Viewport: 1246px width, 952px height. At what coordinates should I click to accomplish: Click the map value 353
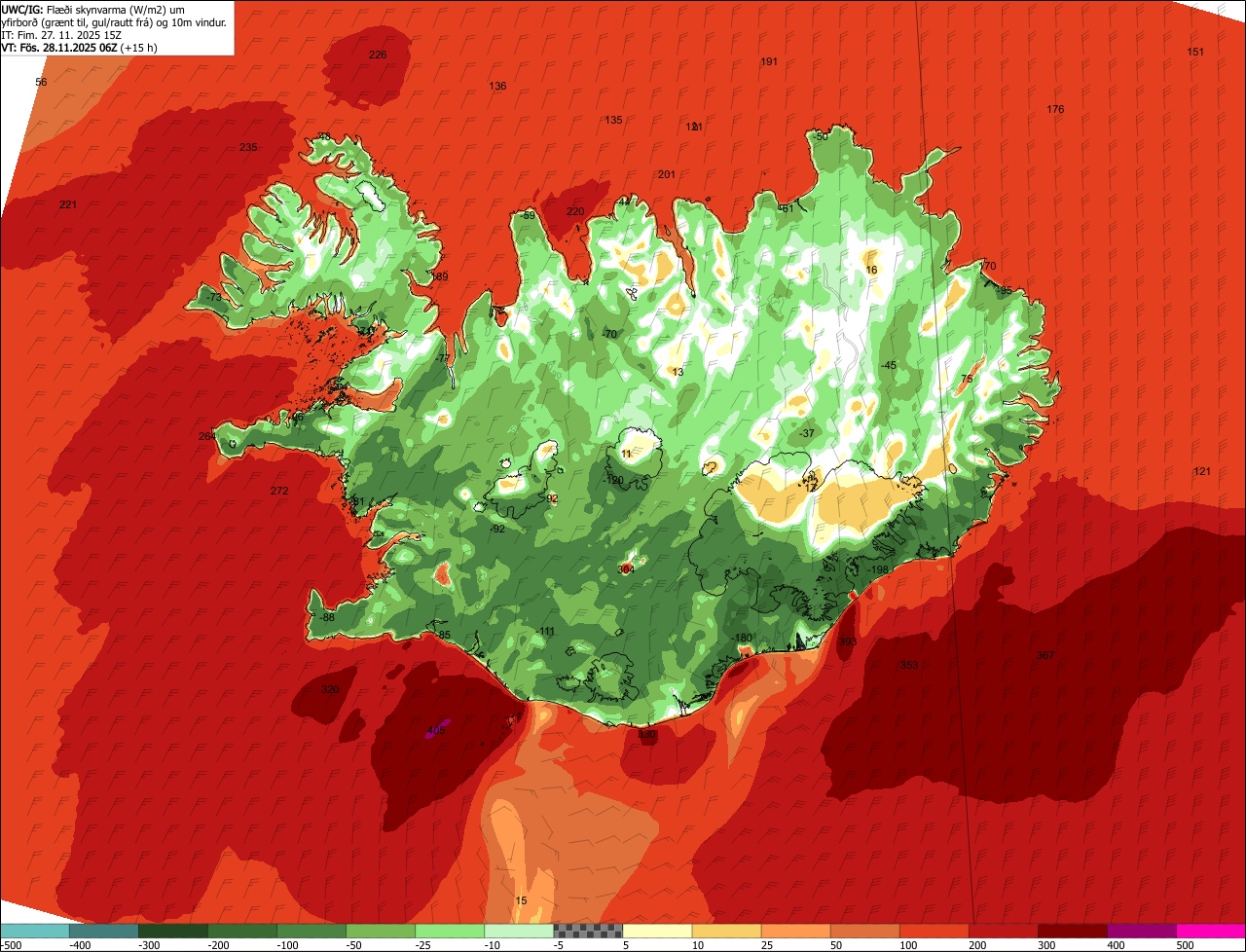(x=909, y=665)
